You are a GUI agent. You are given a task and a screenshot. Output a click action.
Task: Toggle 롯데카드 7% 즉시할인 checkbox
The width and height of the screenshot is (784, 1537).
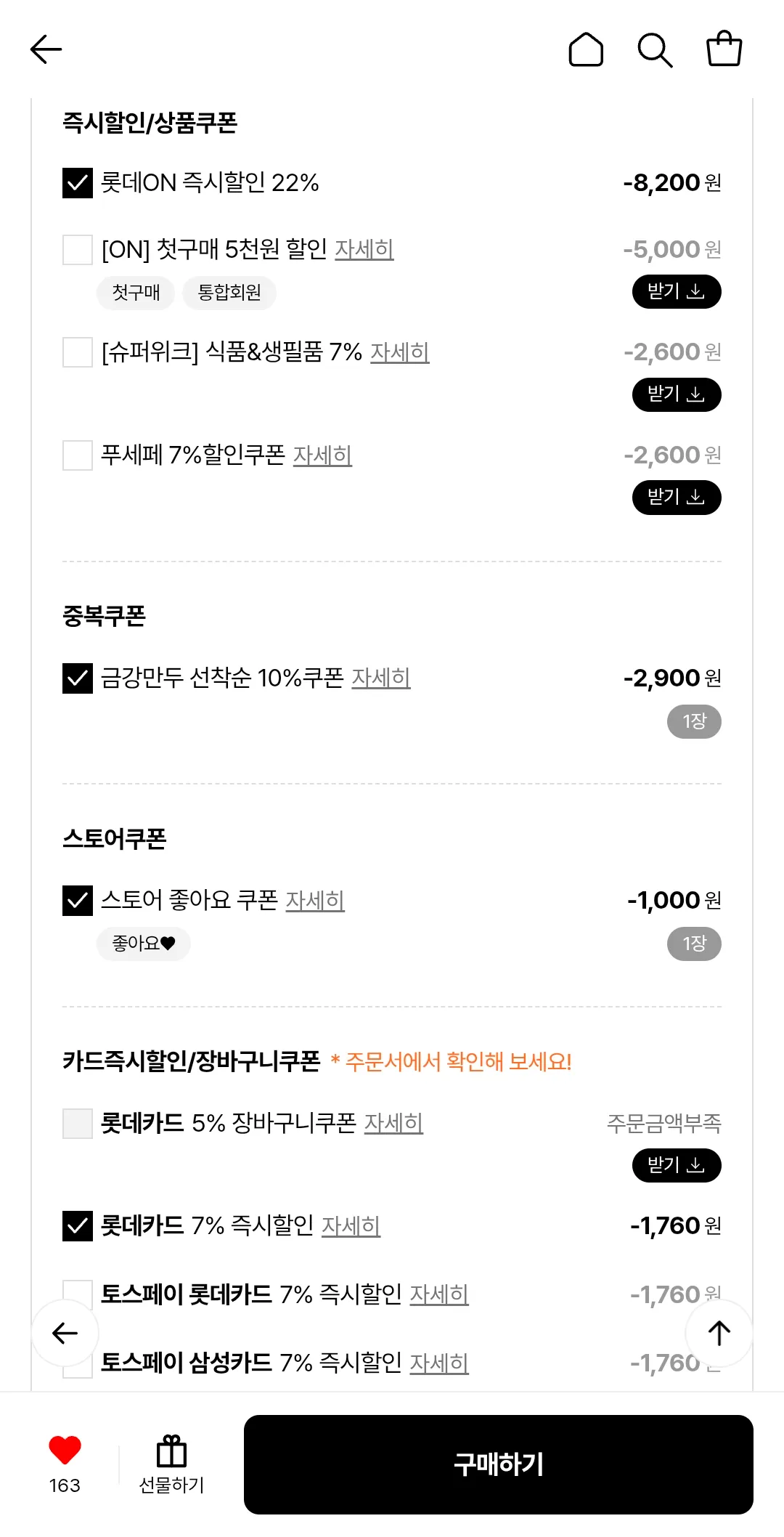click(x=78, y=1226)
